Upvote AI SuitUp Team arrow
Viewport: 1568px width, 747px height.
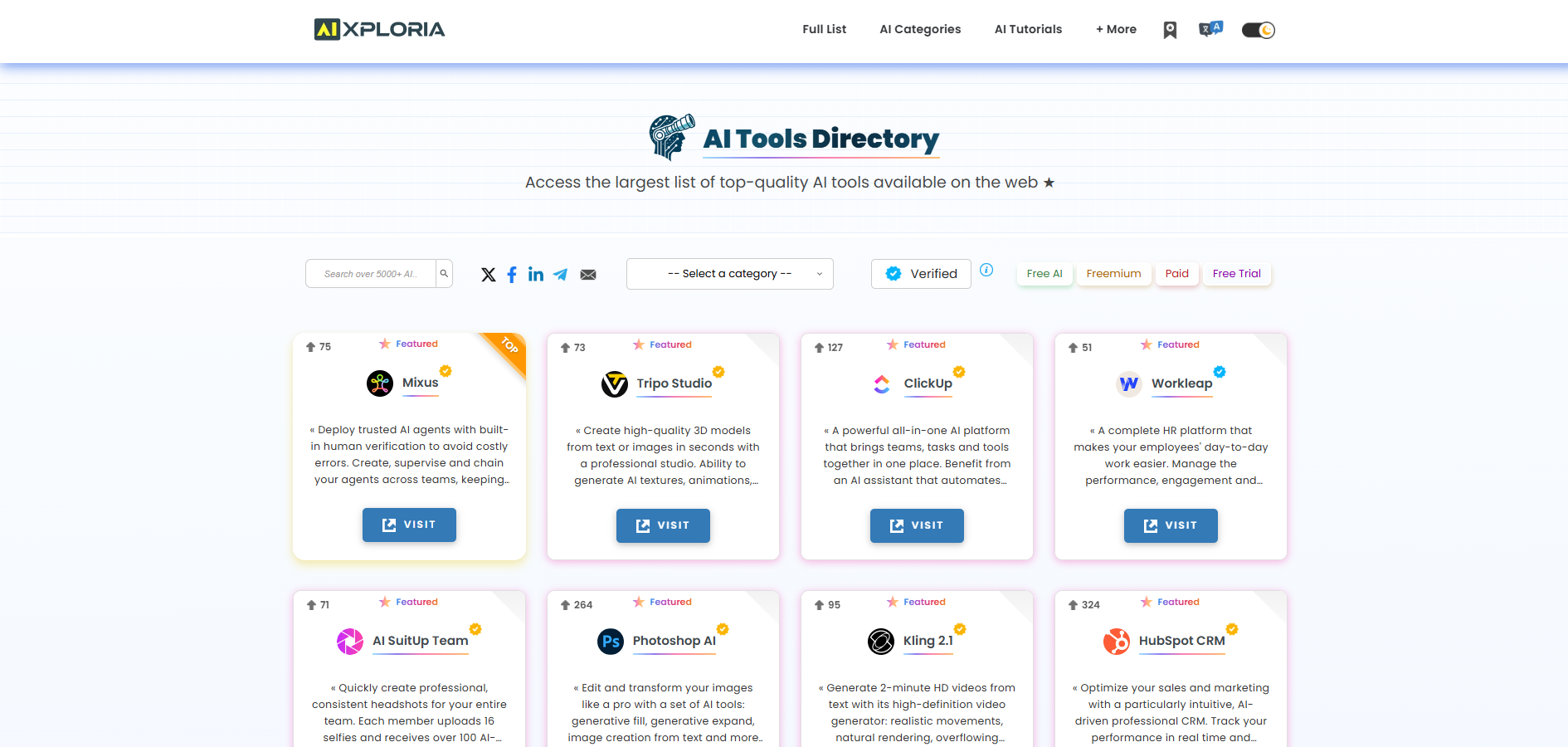pyautogui.click(x=311, y=605)
